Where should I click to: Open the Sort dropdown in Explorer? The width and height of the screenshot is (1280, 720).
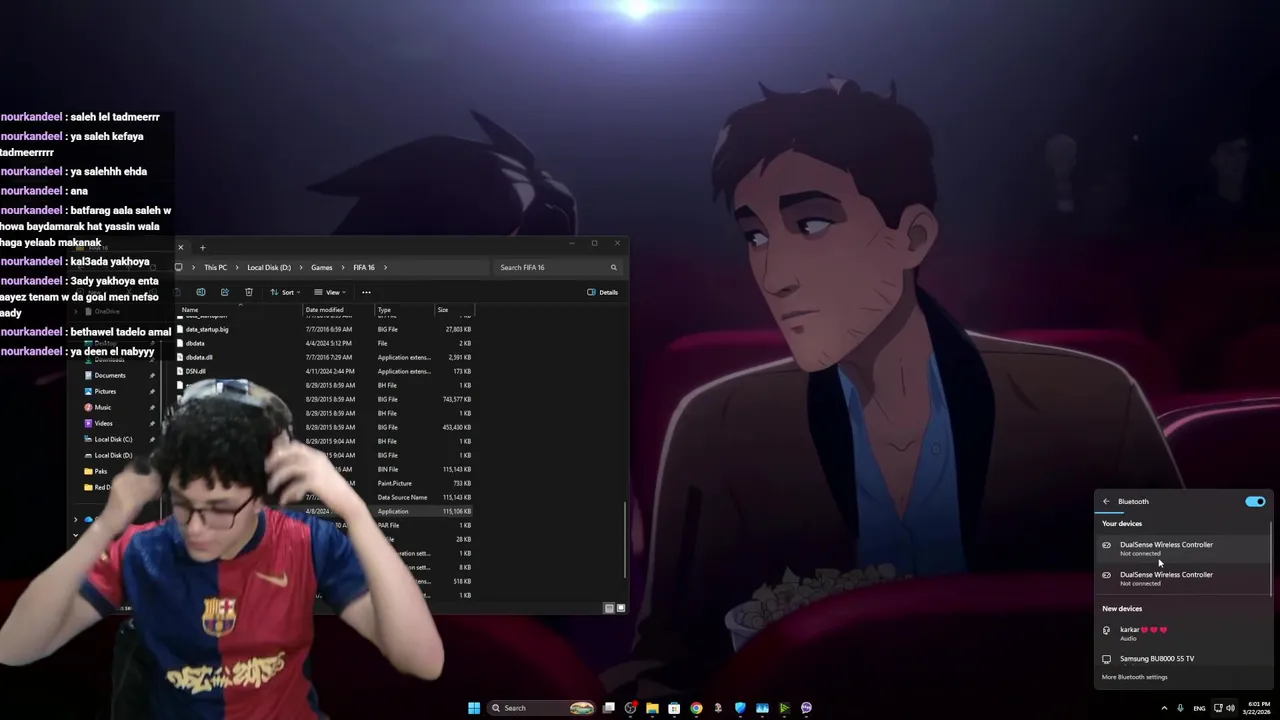(x=285, y=292)
